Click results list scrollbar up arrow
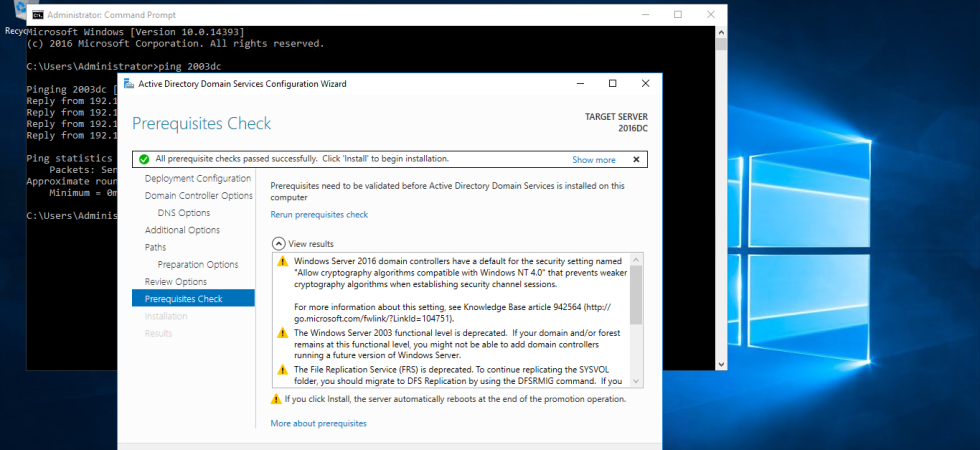The height and width of the screenshot is (450, 980). pos(636,259)
